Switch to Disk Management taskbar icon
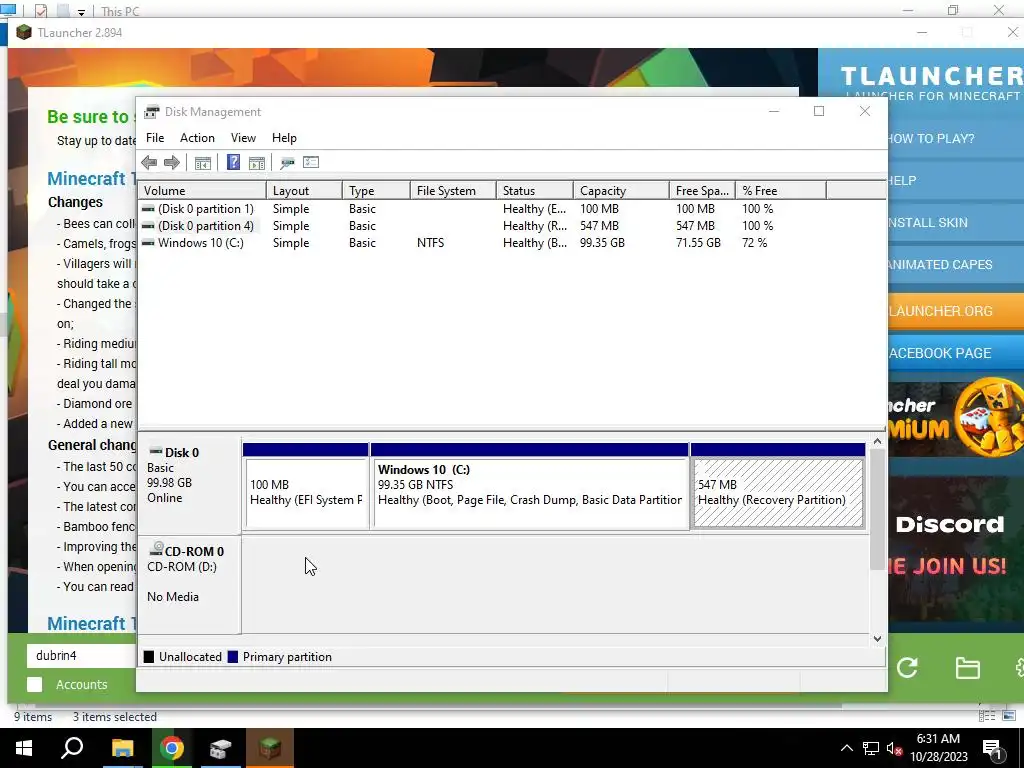The height and width of the screenshot is (768, 1024). 221,748
